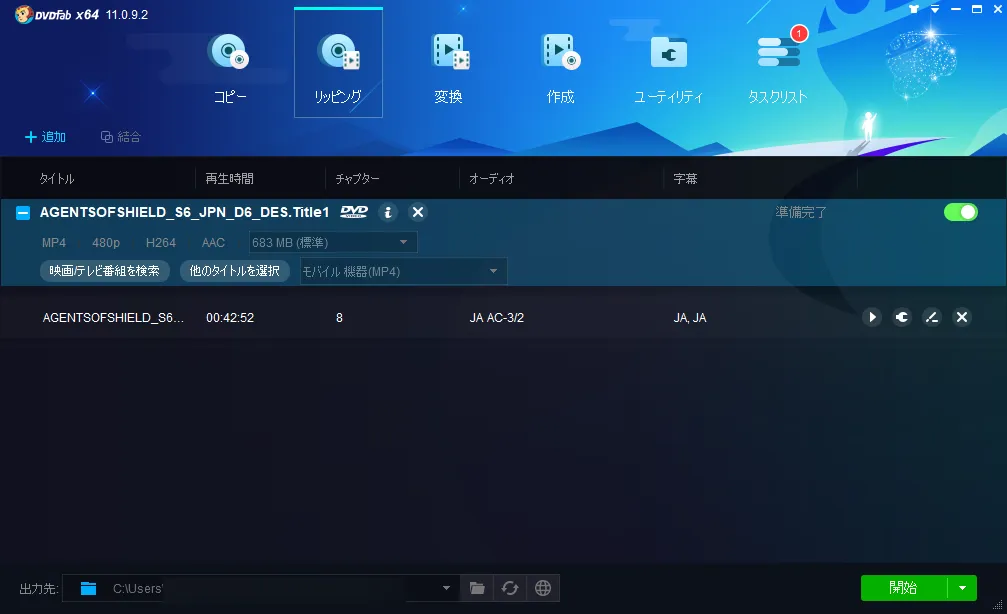The width and height of the screenshot is (1007, 614).
Task: Collapse the AGENTSOFSHIELD title group with minus icon
Action: (22, 213)
